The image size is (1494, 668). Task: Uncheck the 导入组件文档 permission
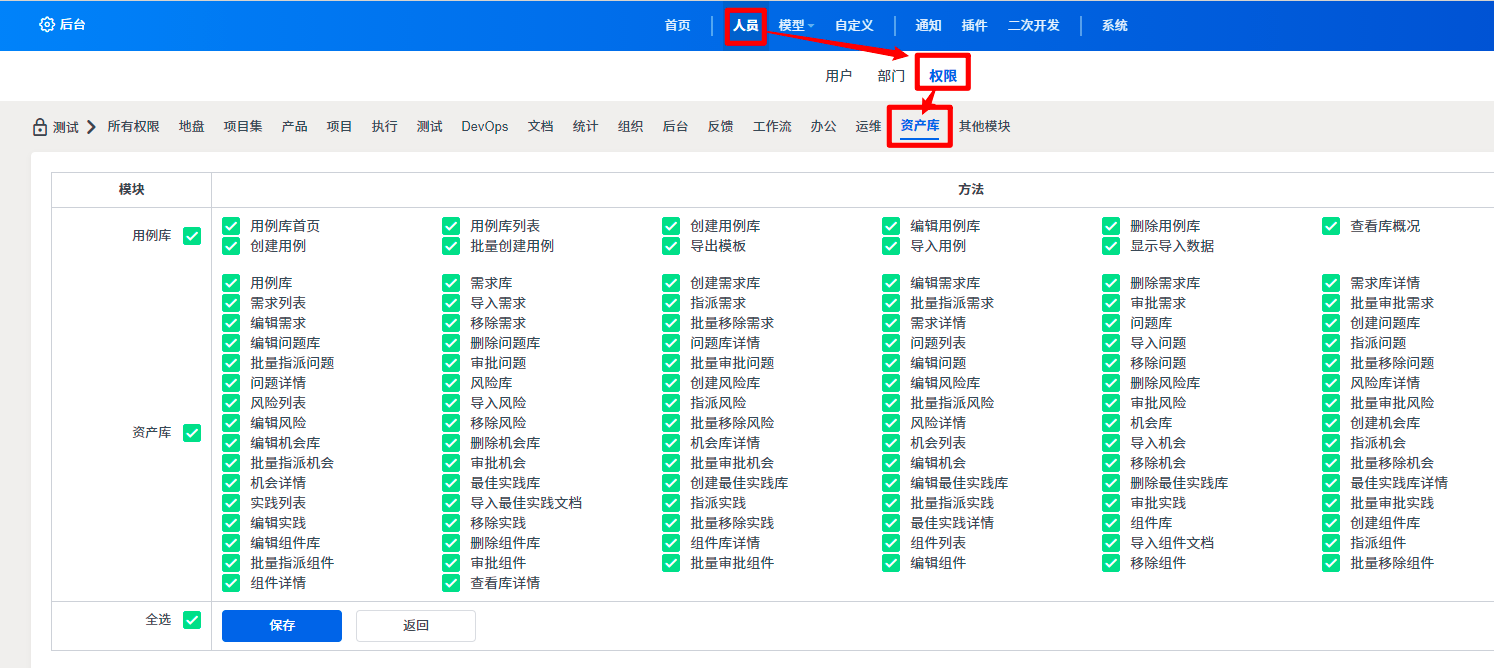pyautogui.click(x=1111, y=543)
